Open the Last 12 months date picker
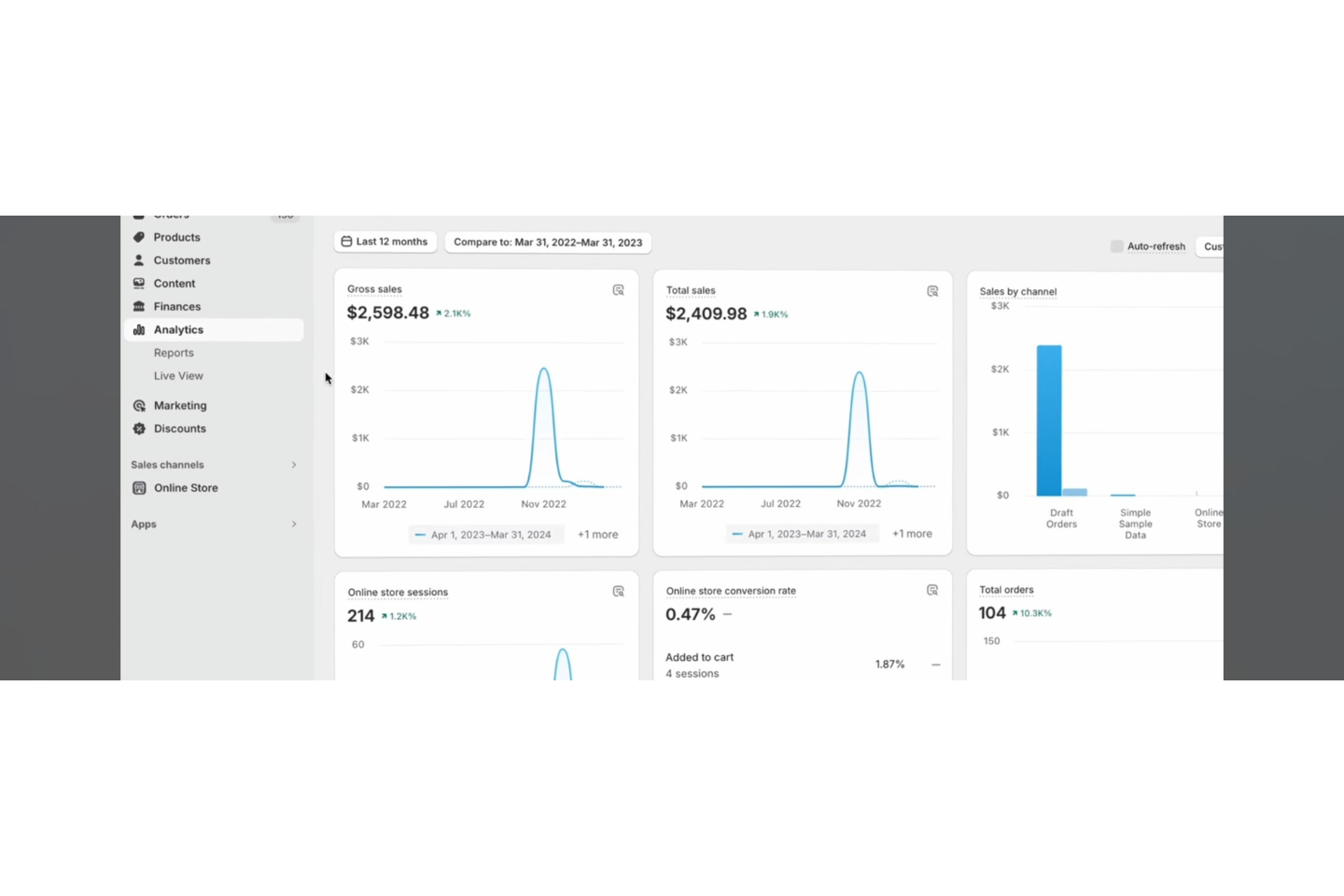The image size is (1344, 896). (385, 242)
